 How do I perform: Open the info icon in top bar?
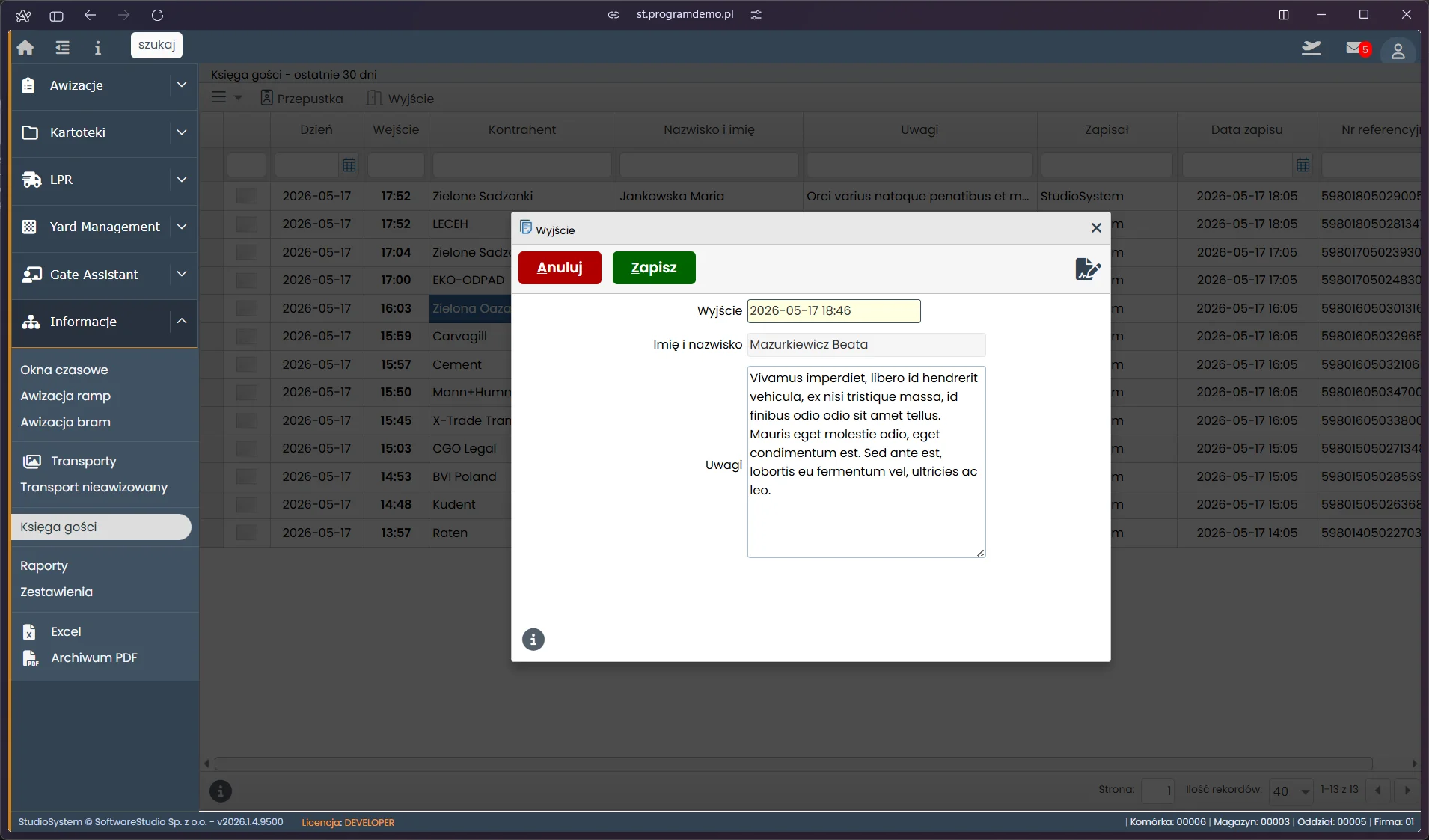point(97,48)
